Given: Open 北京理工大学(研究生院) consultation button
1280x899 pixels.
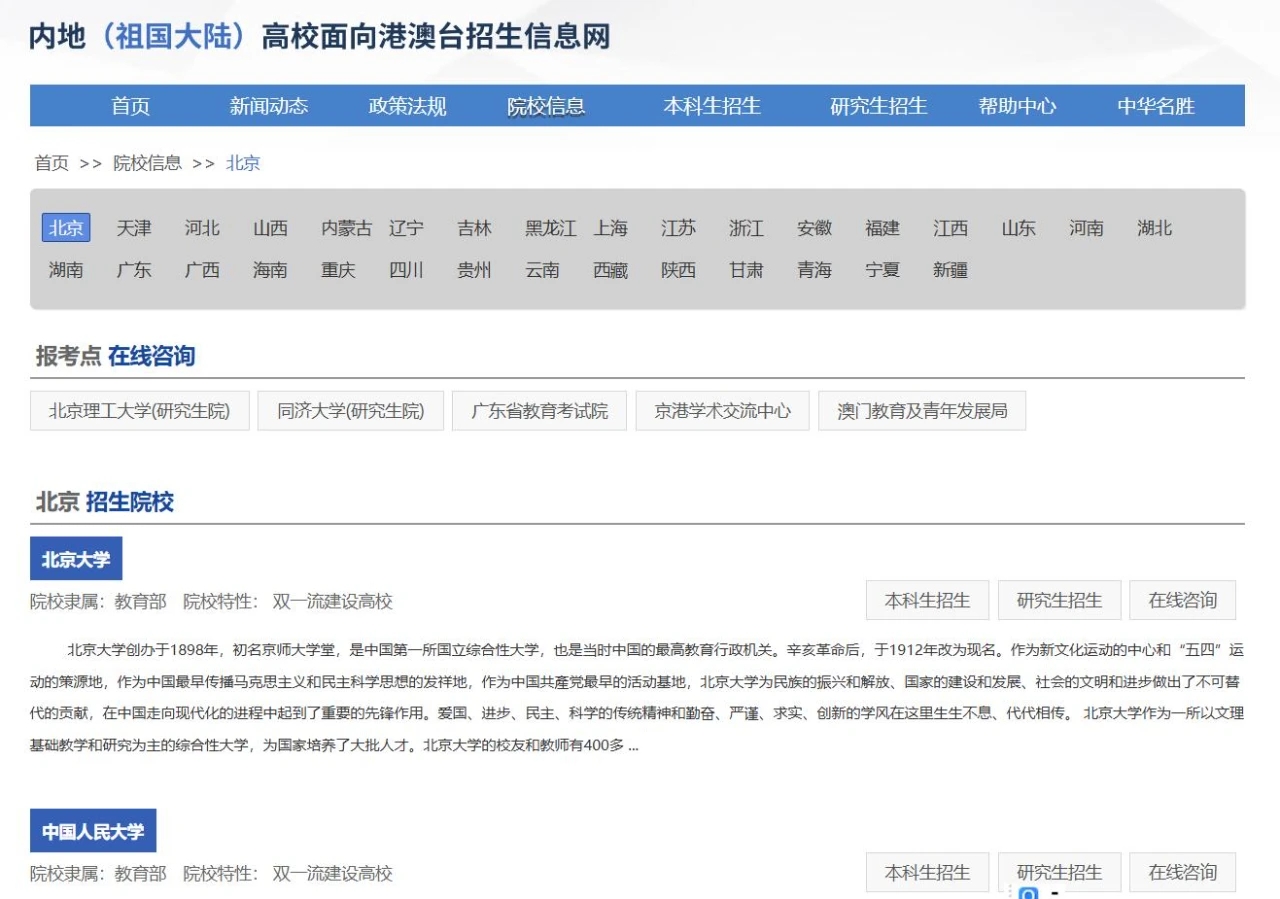Looking at the screenshot, I should pyautogui.click(x=140, y=411).
